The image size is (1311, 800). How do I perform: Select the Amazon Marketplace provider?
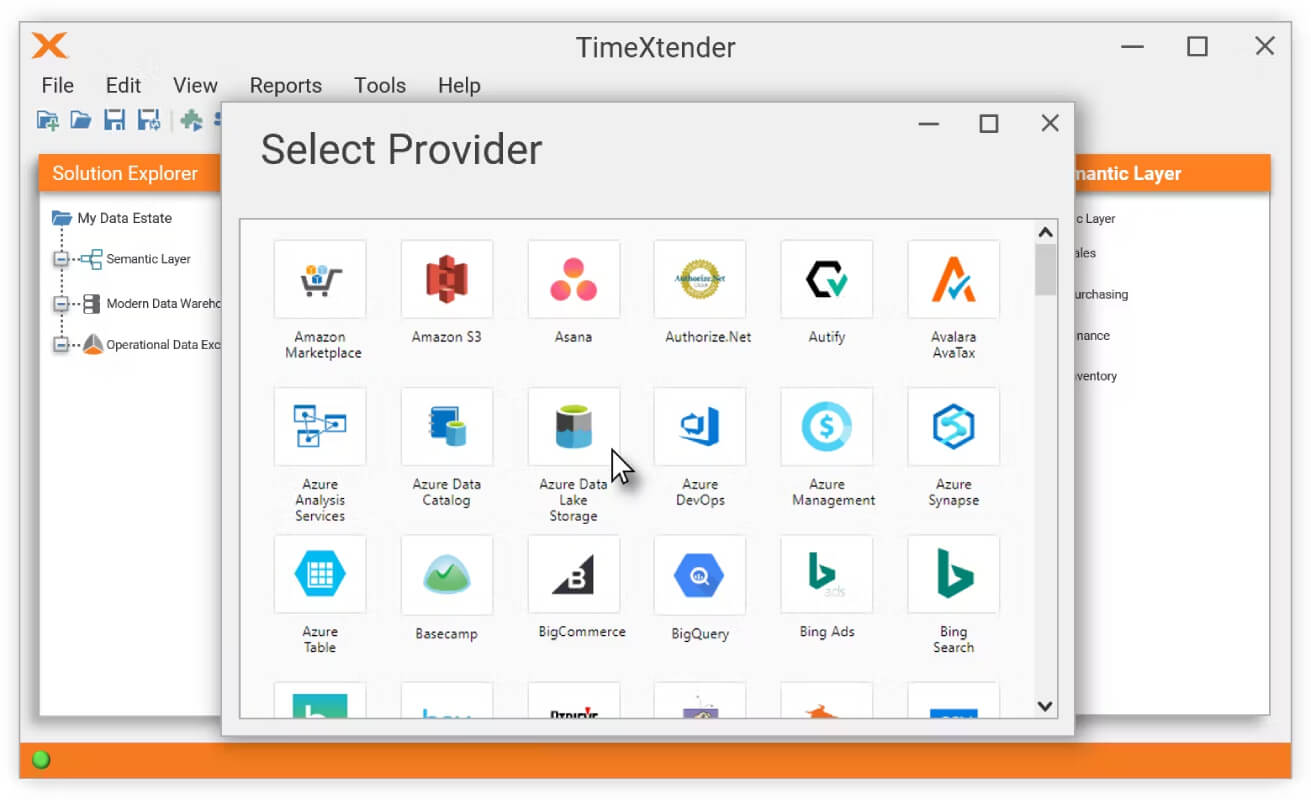tap(320, 279)
